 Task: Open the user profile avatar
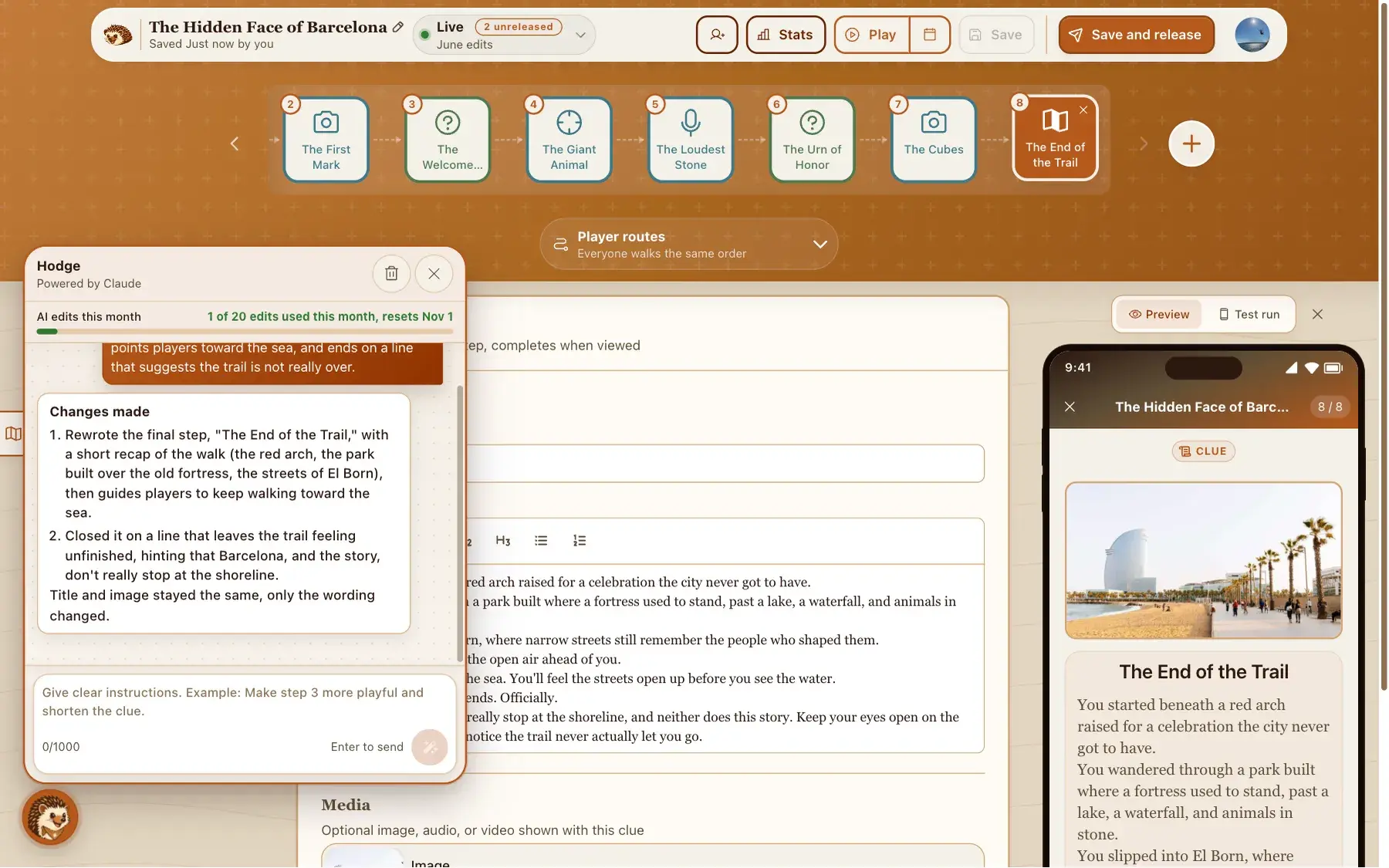coord(1252,35)
